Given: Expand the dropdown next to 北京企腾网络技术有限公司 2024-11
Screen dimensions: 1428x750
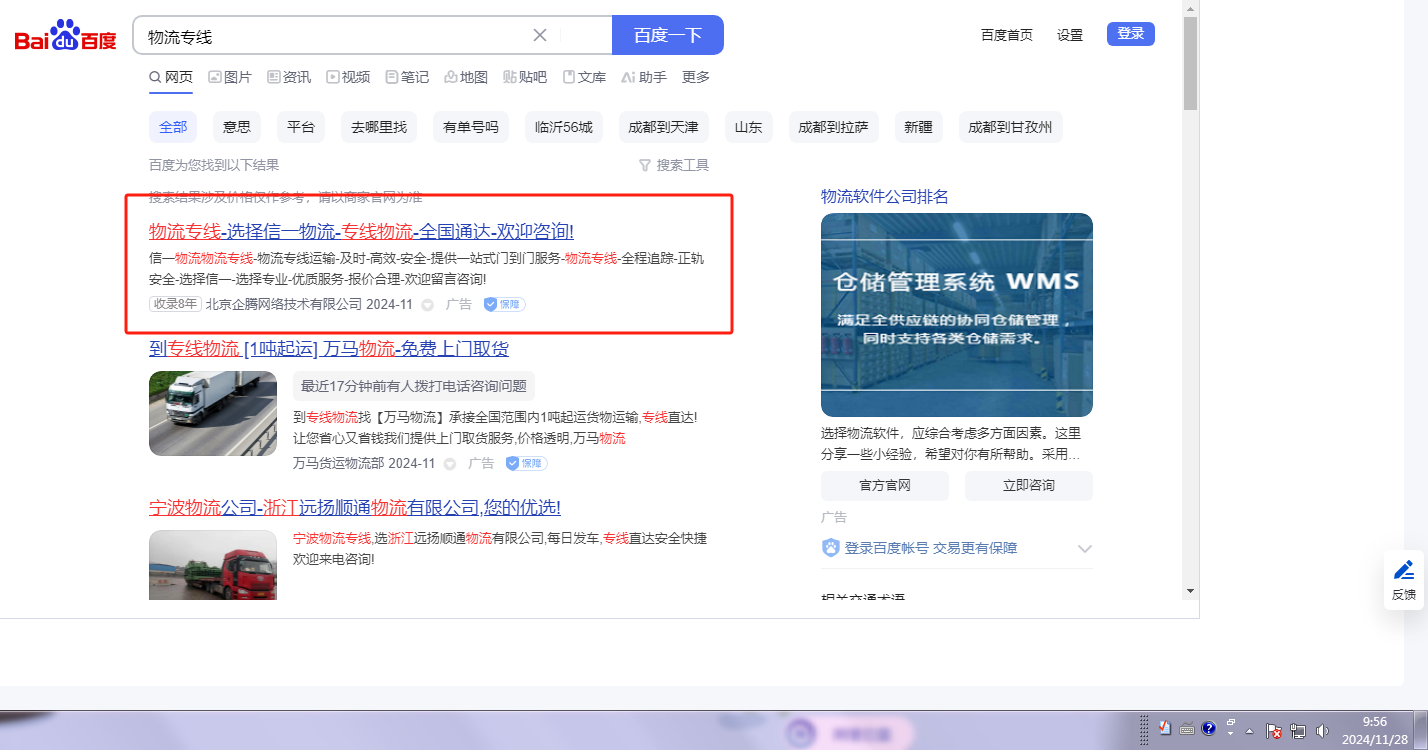Looking at the screenshot, I should point(427,304).
